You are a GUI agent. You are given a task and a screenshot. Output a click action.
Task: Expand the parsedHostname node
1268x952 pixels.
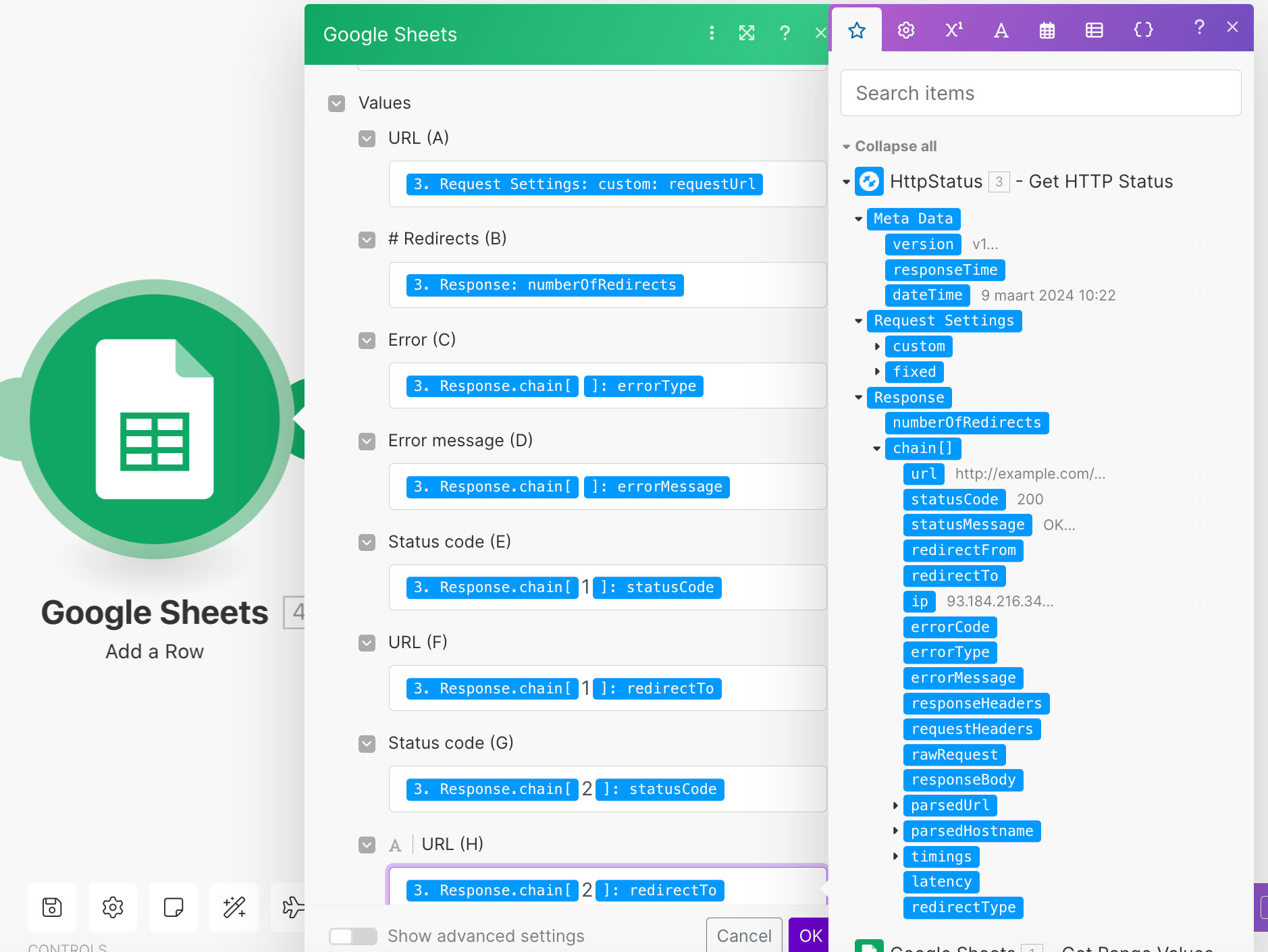(895, 830)
